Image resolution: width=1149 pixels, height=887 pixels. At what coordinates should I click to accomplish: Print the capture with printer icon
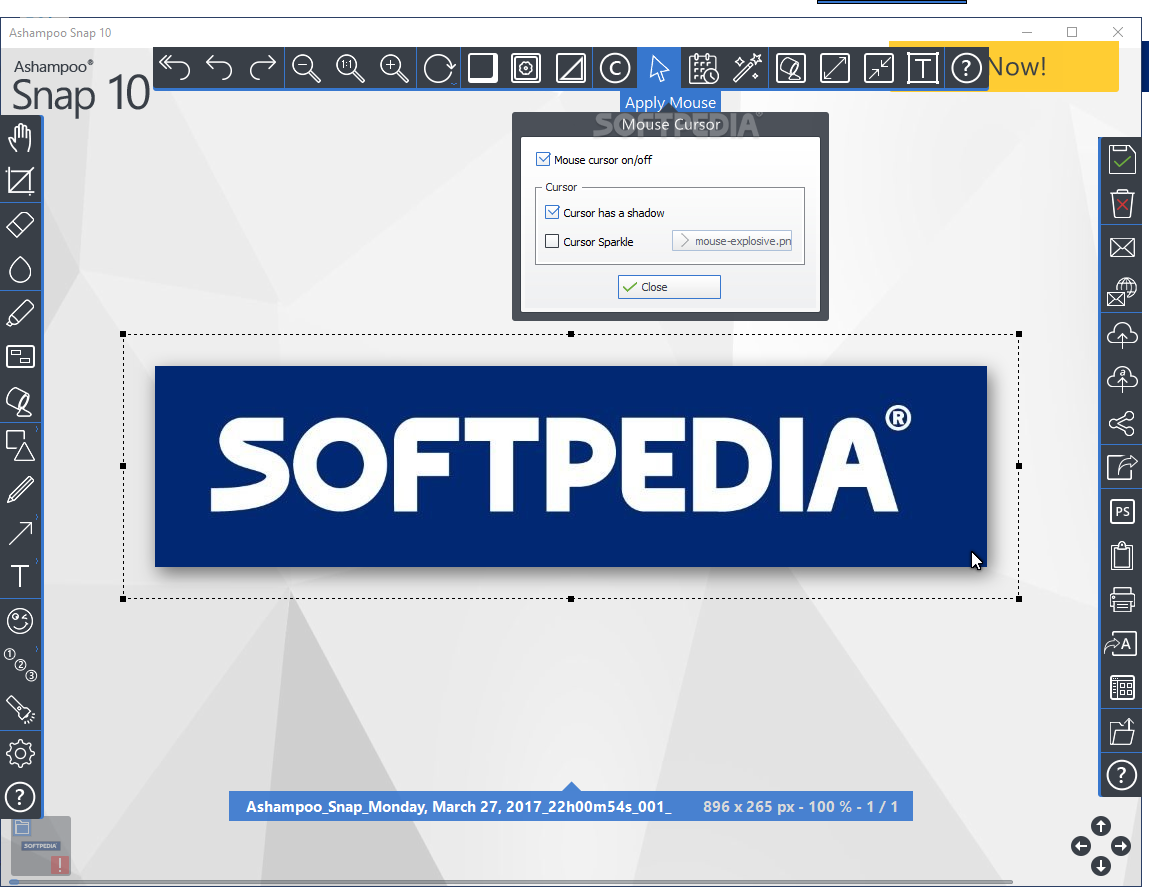click(1122, 599)
